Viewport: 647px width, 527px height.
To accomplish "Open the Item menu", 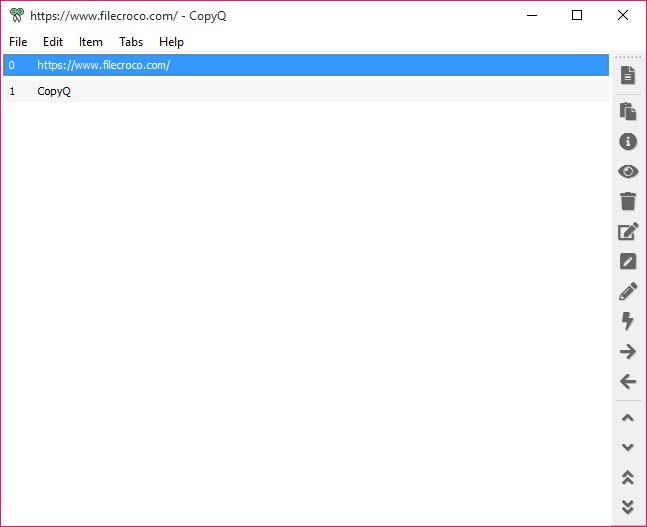I will point(91,42).
